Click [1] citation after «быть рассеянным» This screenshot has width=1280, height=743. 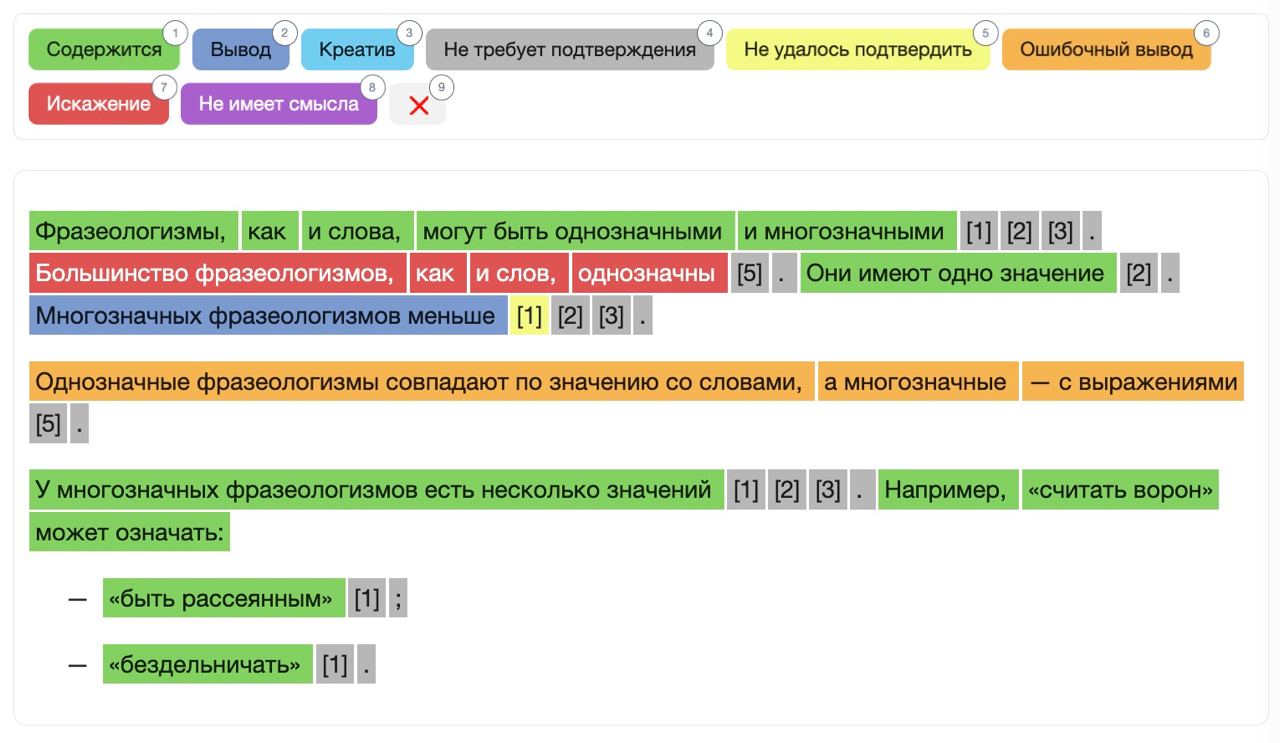[367, 597]
